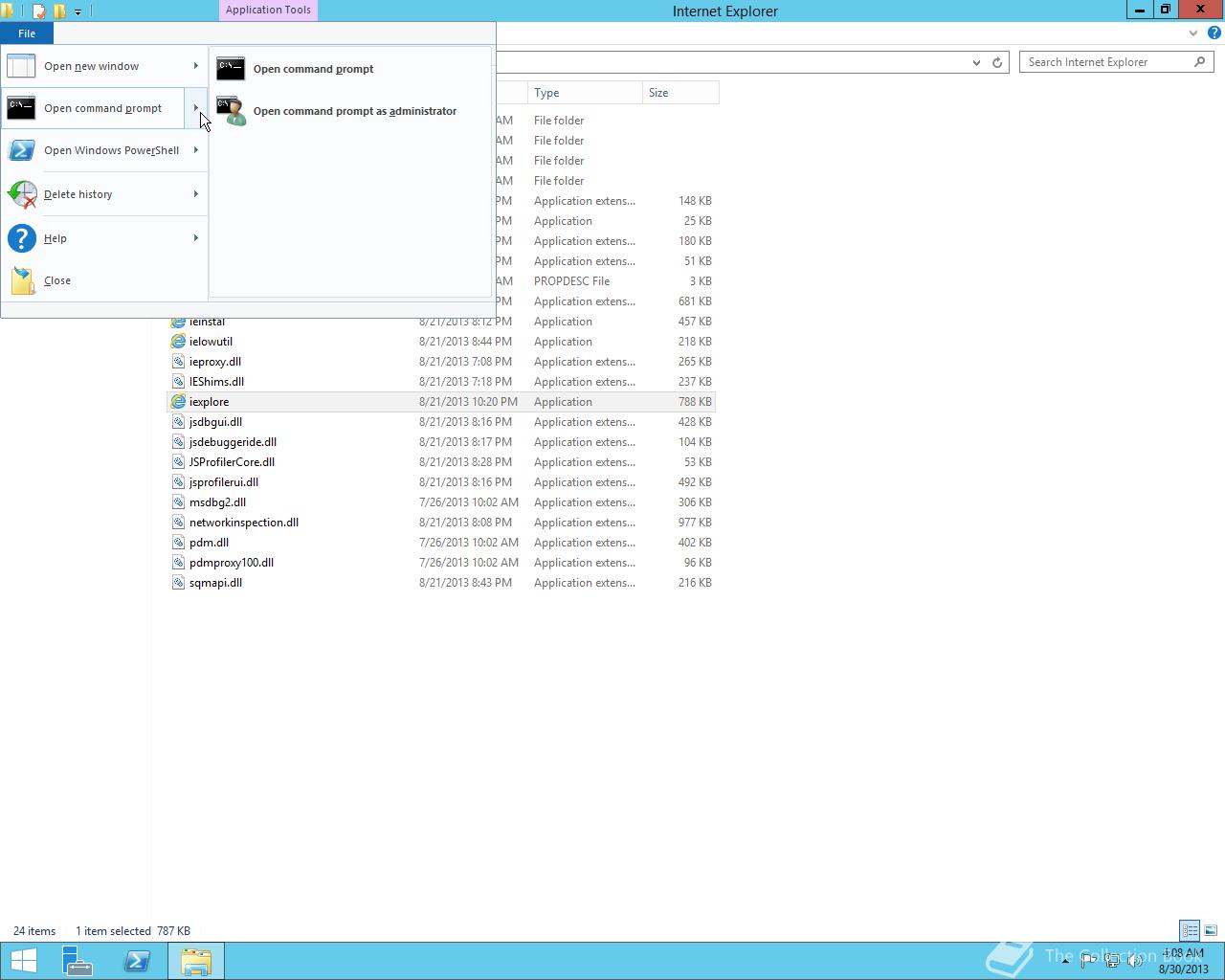Switch to Large icons view in status bar

pos(1211,930)
